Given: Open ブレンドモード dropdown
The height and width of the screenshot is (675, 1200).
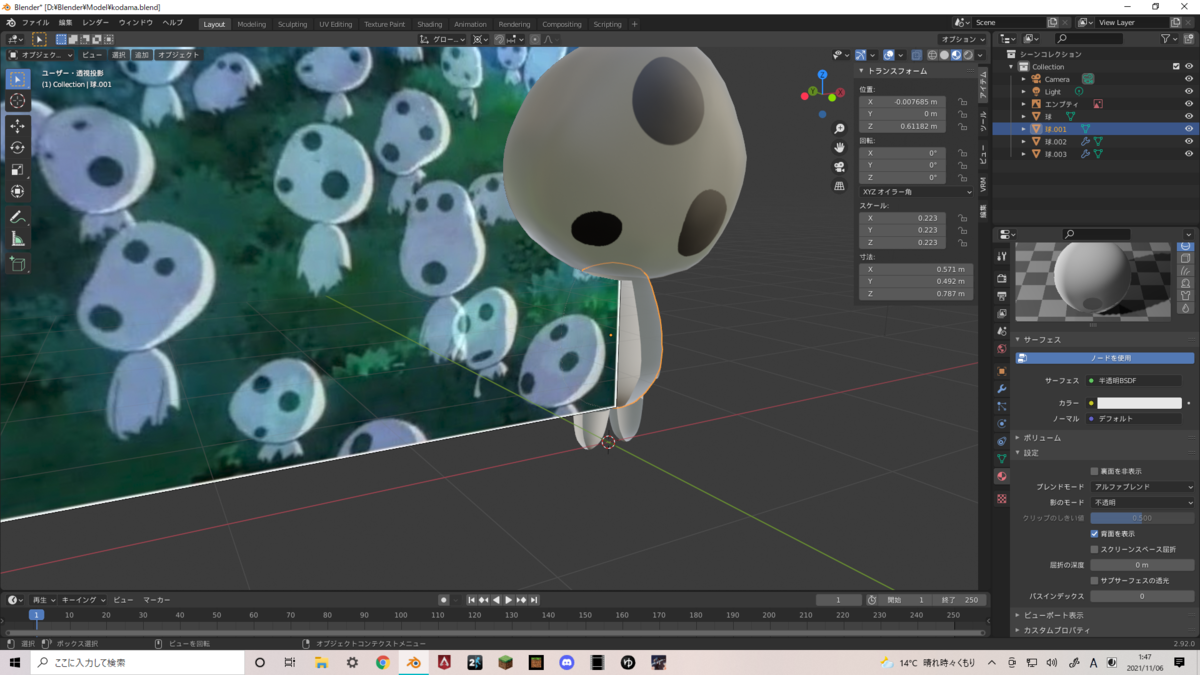Looking at the screenshot, I should [1142, 487].
